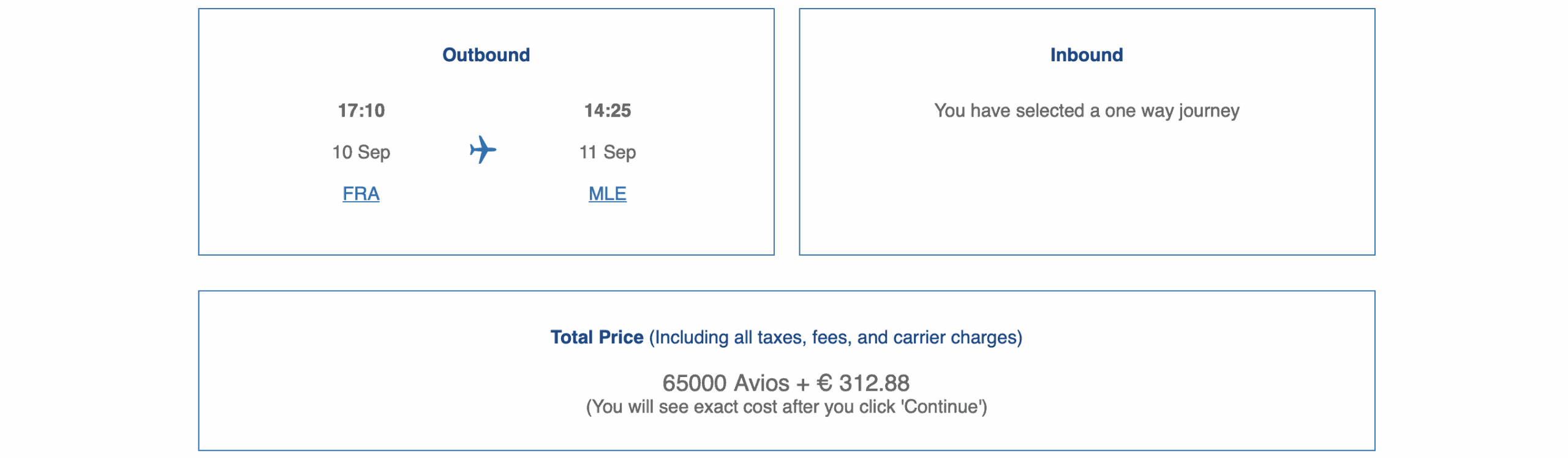The width and height of the screenshot is (1568, 458).
Task: Open the FRA departure airport link
Action: [361, 194]
